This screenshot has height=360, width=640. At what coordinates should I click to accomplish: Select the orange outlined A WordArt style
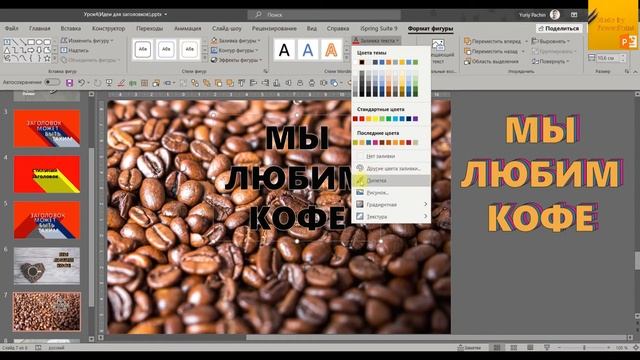click(x=331, y=50)
